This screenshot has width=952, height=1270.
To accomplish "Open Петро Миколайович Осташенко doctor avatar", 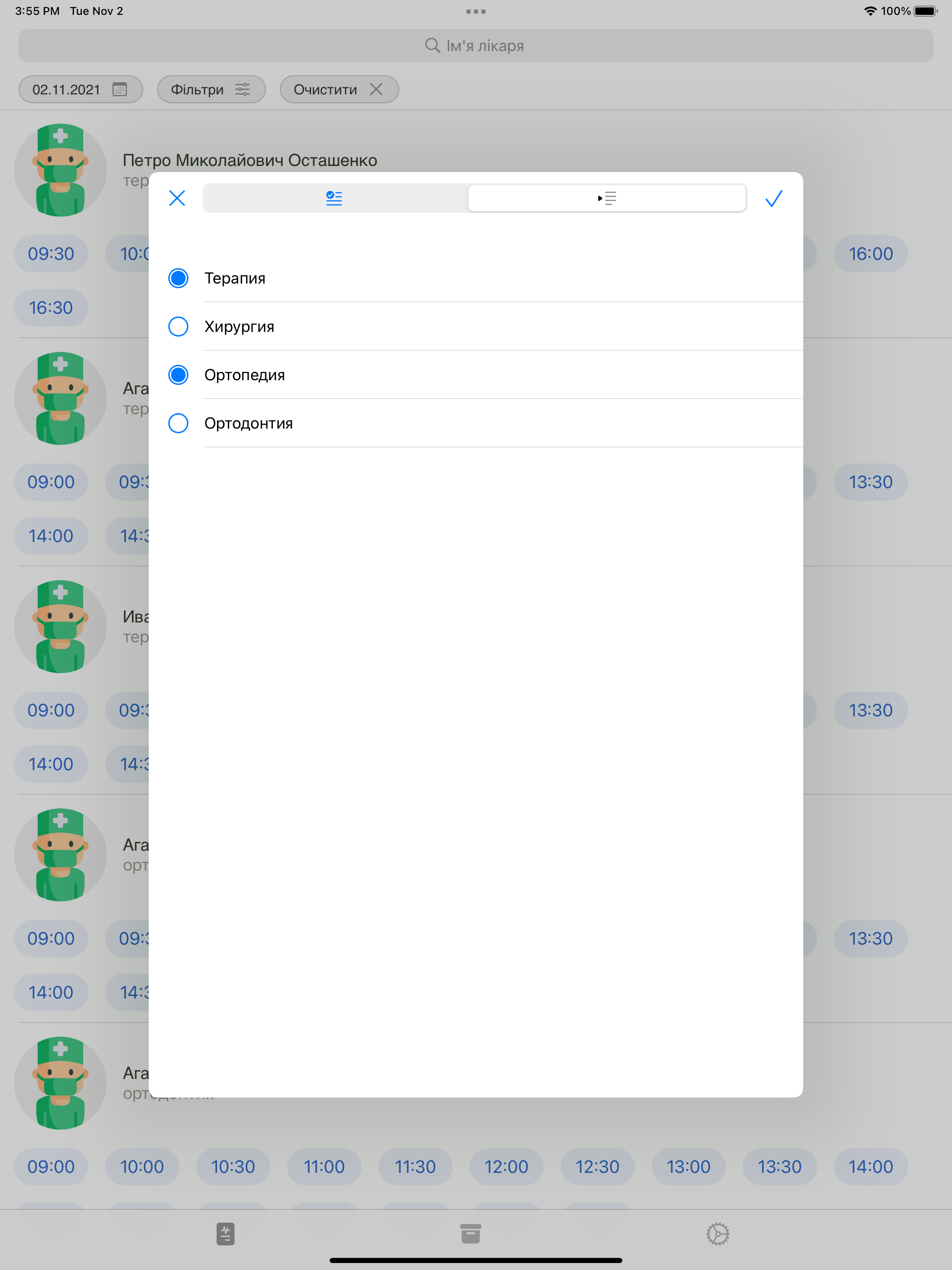I will 60,170.
